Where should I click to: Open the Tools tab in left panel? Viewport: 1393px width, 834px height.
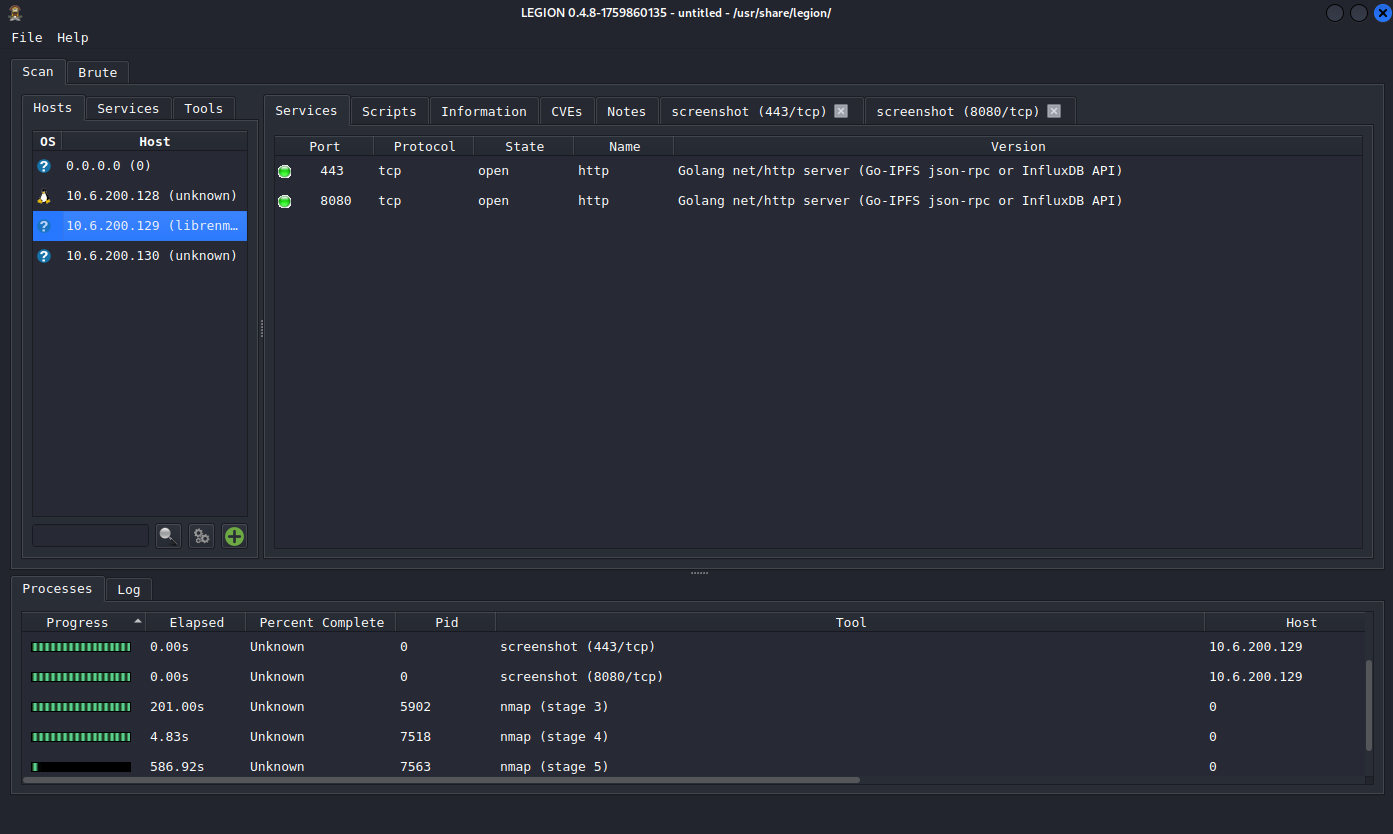pyautogui.click(x=204, y=108)
